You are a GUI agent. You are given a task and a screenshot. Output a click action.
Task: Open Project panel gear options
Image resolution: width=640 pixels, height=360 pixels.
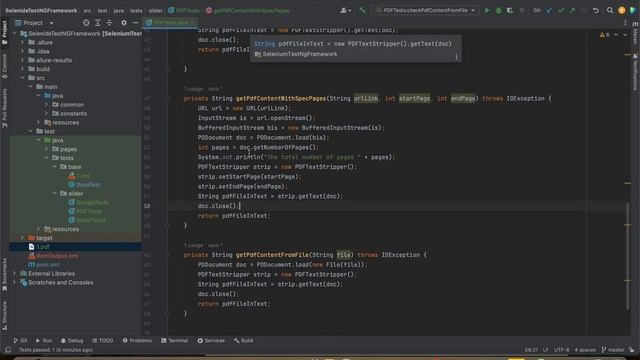coord(124,23)
